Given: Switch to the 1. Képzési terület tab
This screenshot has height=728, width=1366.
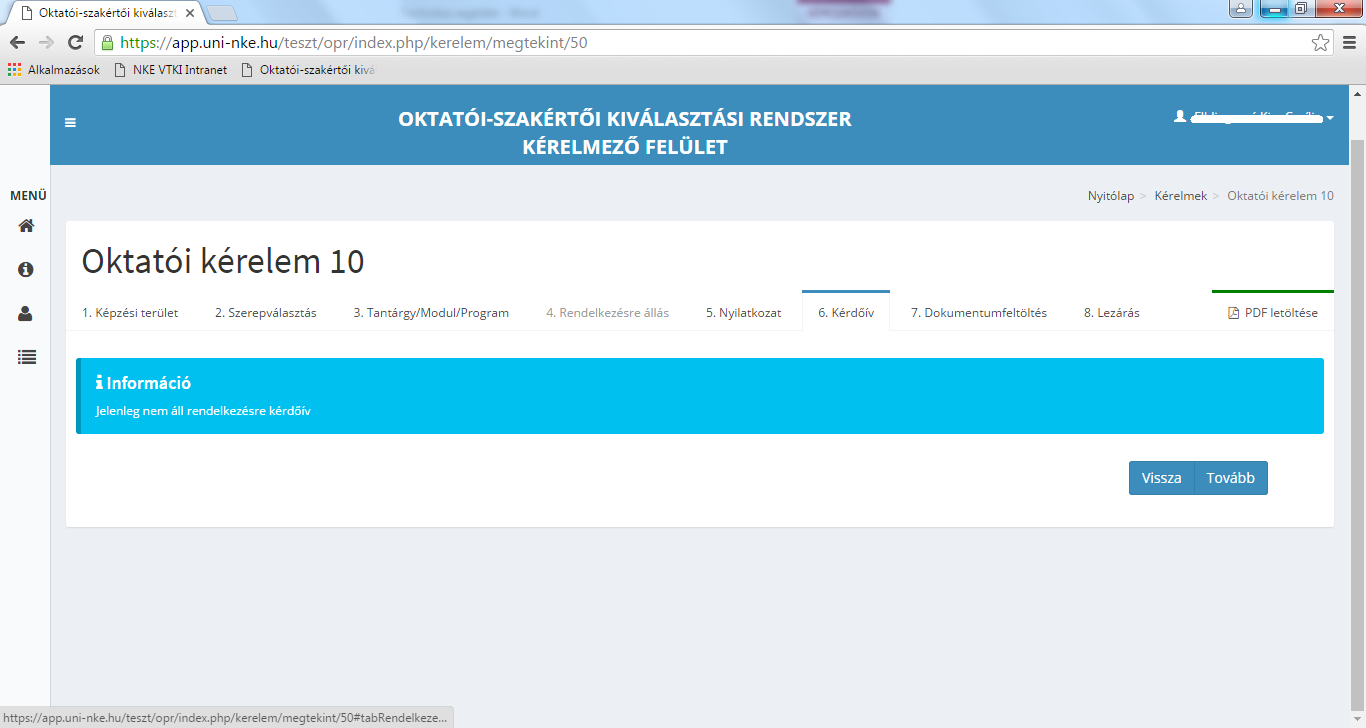Looking at the screenshot, I should (x=130, y=313).
